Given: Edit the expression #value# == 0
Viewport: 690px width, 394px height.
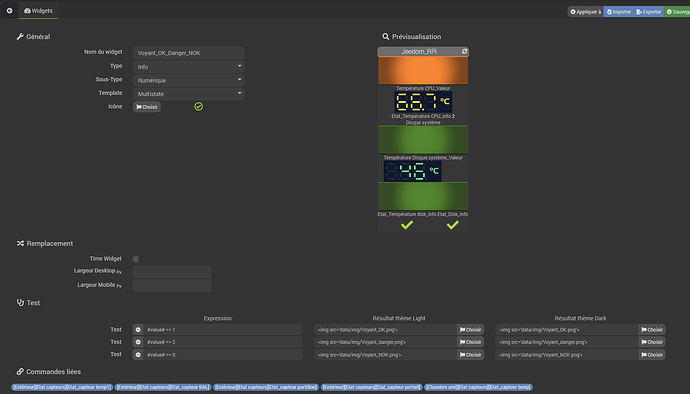Looking at the screenshot, I should click(x=223, y=355).
